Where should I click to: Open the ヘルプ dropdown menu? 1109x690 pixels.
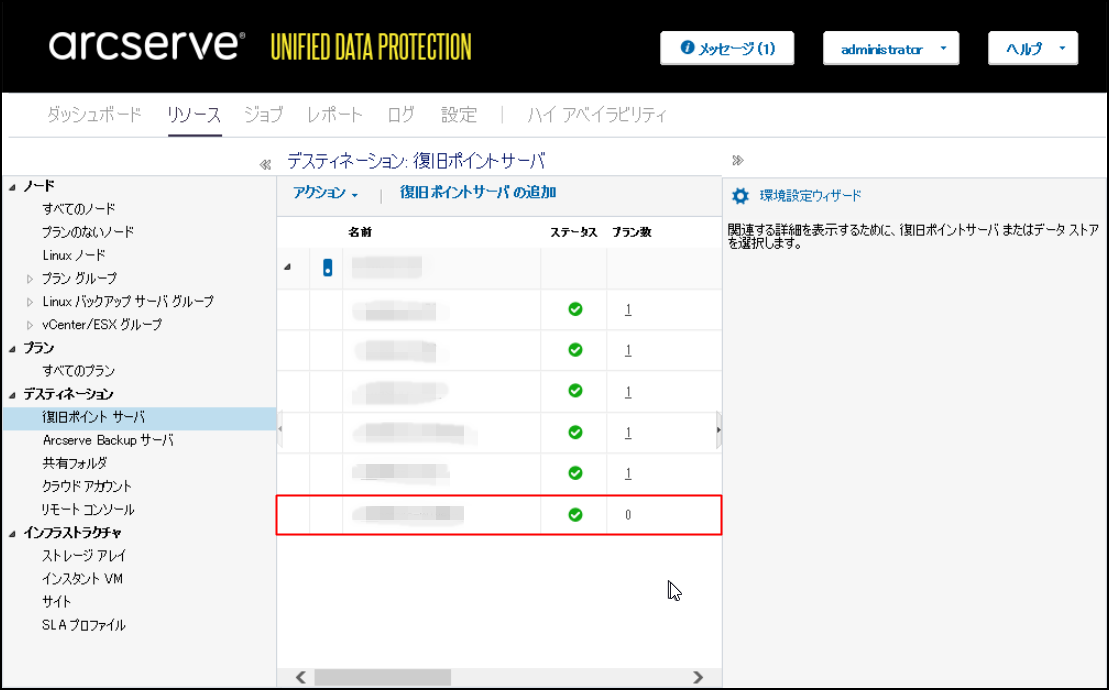pos(1032,49)
